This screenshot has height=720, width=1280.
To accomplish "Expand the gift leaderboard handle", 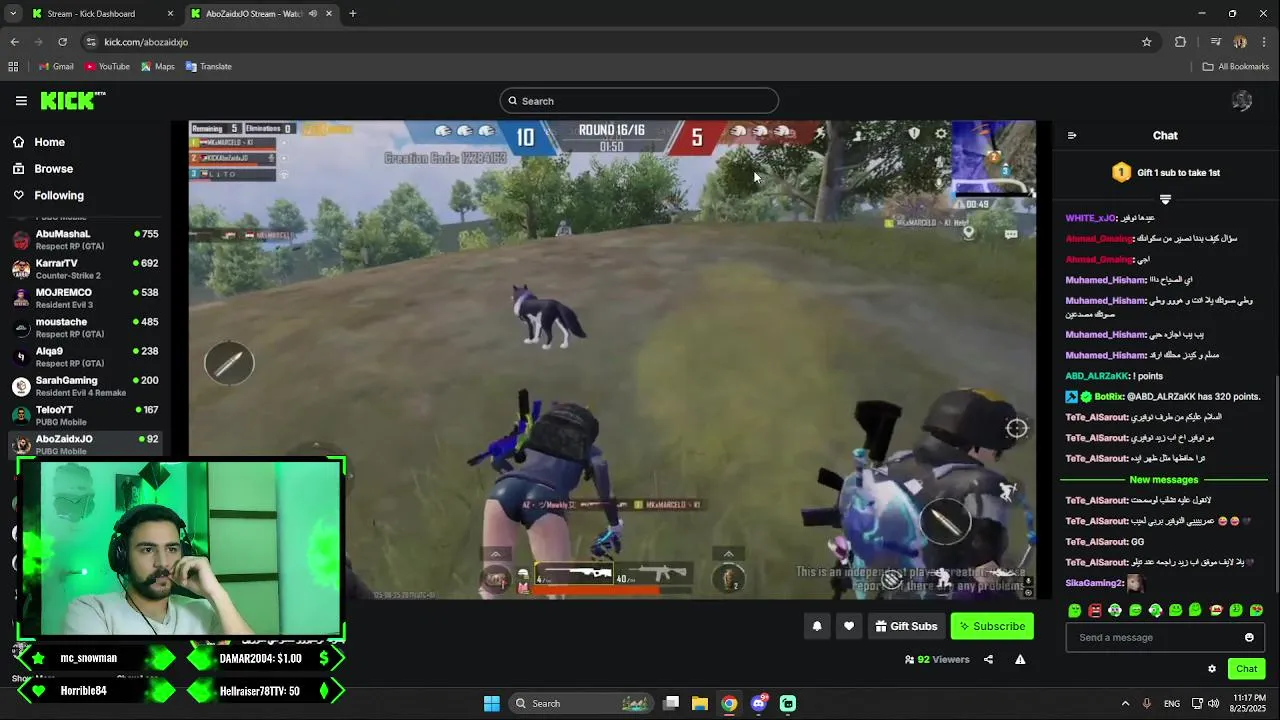I will pos(1165,200).
